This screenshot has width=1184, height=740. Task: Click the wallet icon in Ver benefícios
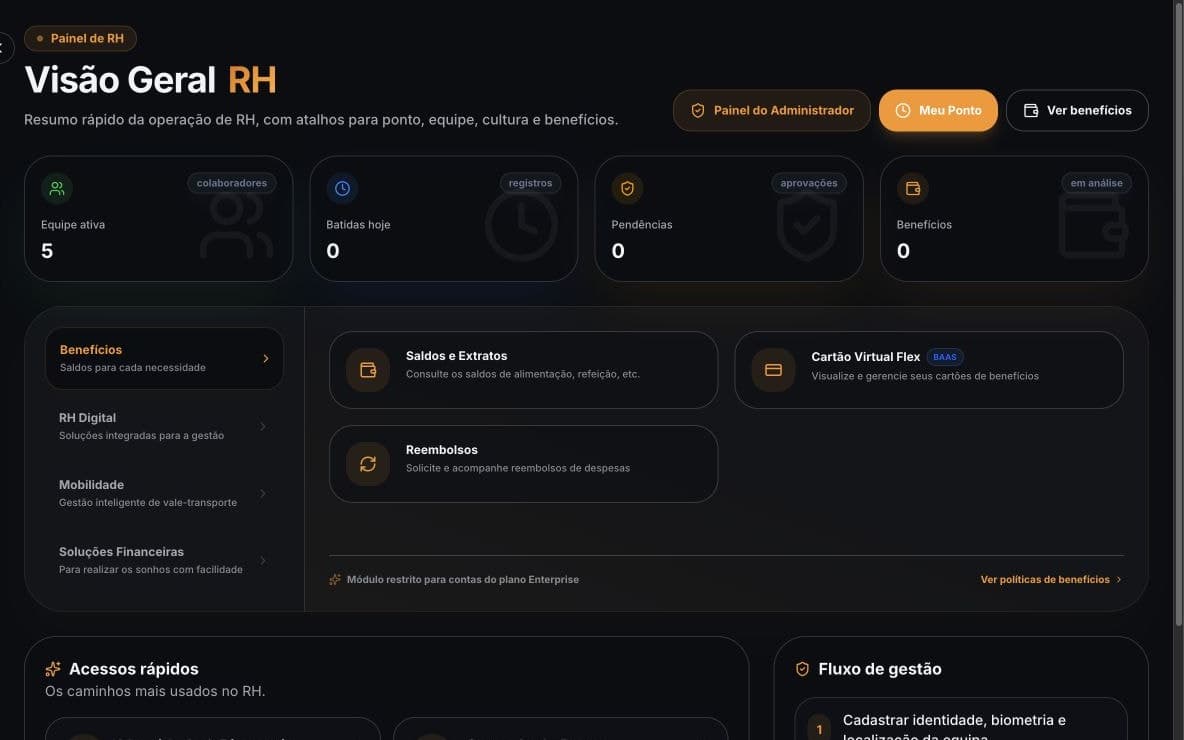(x=1031, y=110)
